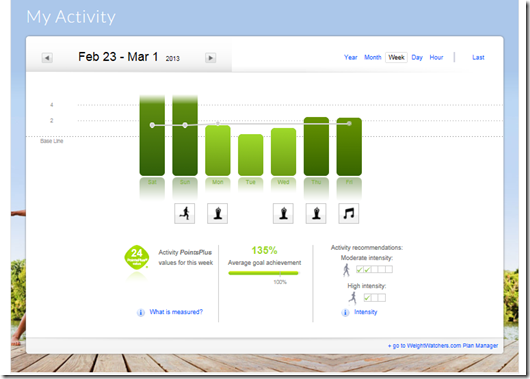Image resolution: width=530 pixels, height=379 pixels.
Task: Click the My Activity page title
Action: pyautogui.click(x=71, y=17)
